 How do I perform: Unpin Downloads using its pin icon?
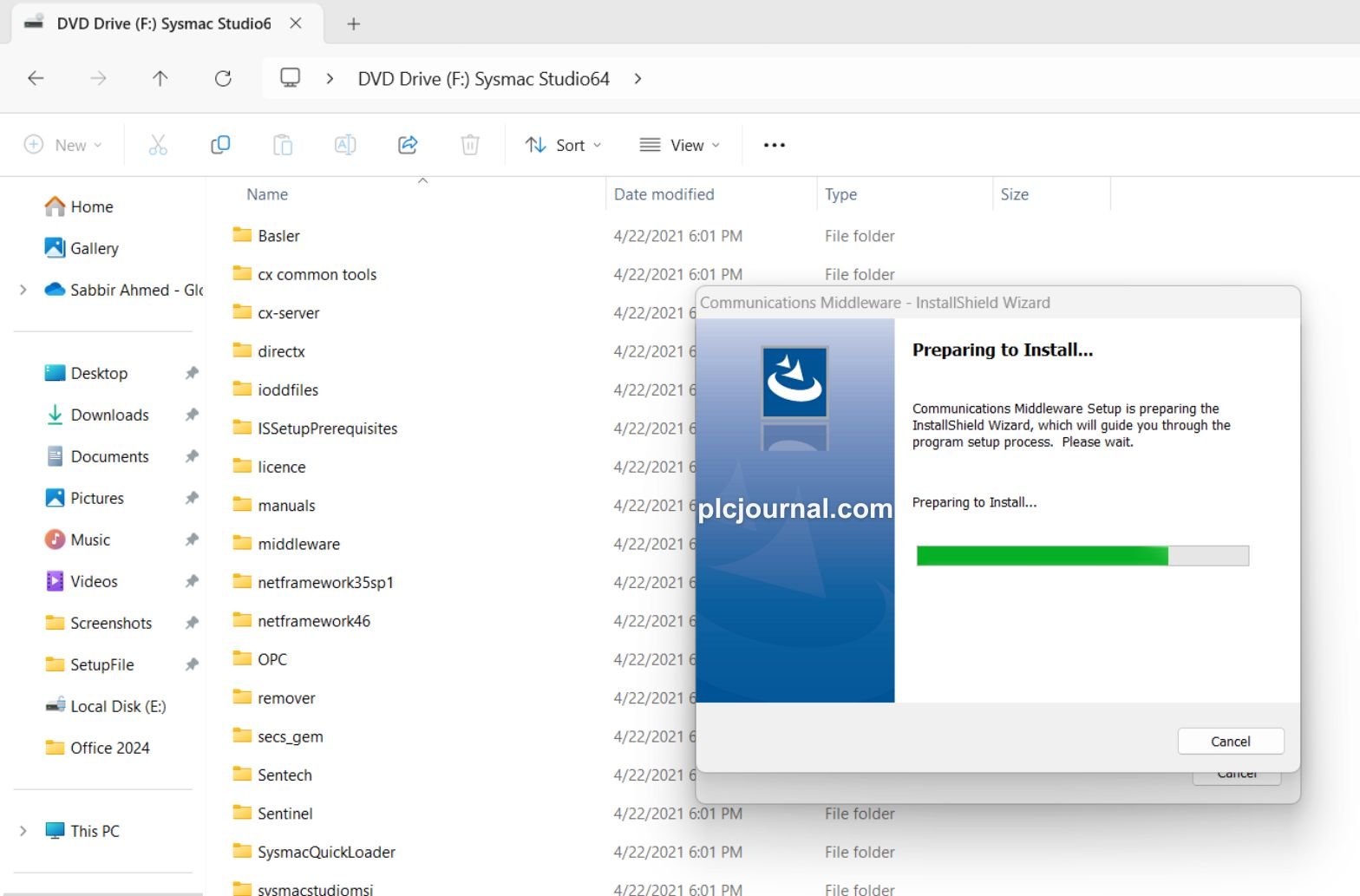192,415
